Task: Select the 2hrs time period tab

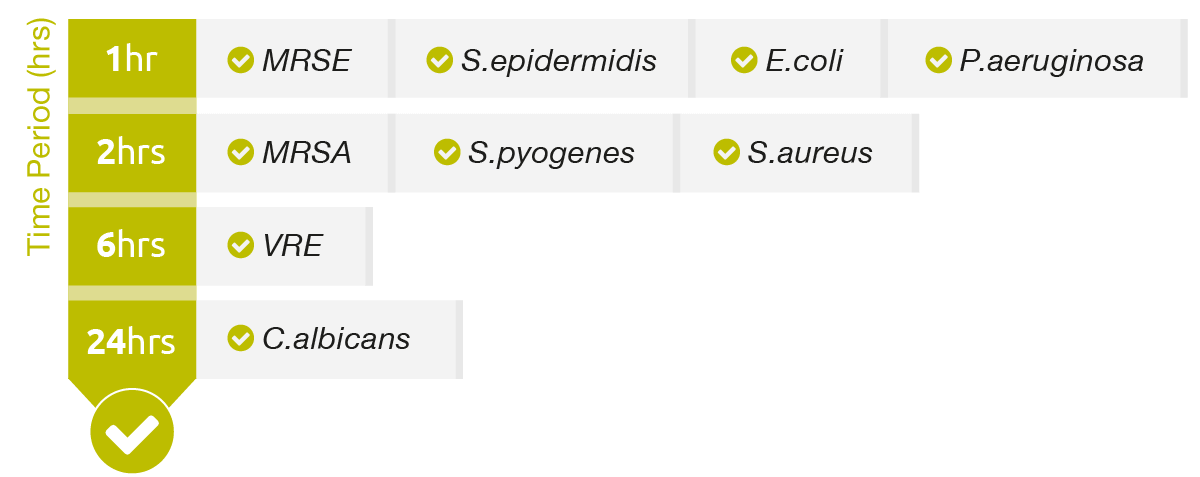Action: (x=132, y=152)
